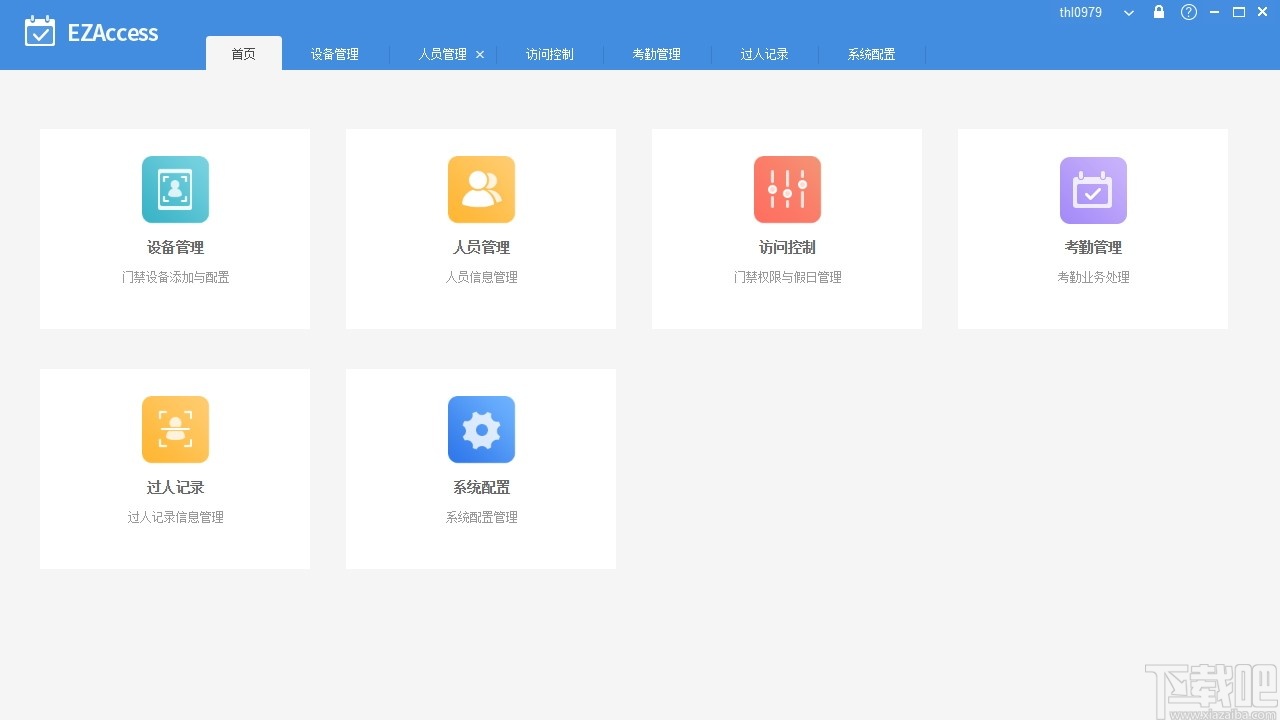Select the 人员管理 people icon
This screenshot has width=1280, height=720.
pos(481,189)
